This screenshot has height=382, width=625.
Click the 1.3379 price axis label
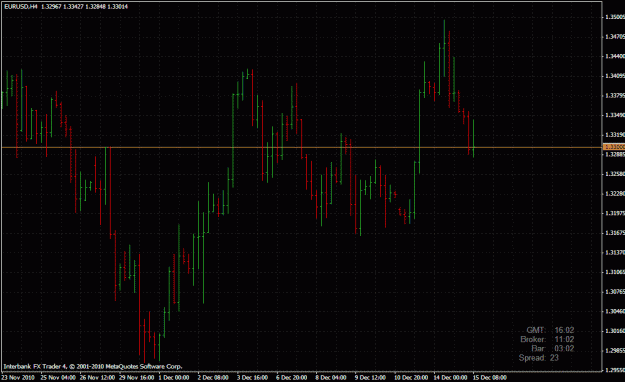click(615, 96)
